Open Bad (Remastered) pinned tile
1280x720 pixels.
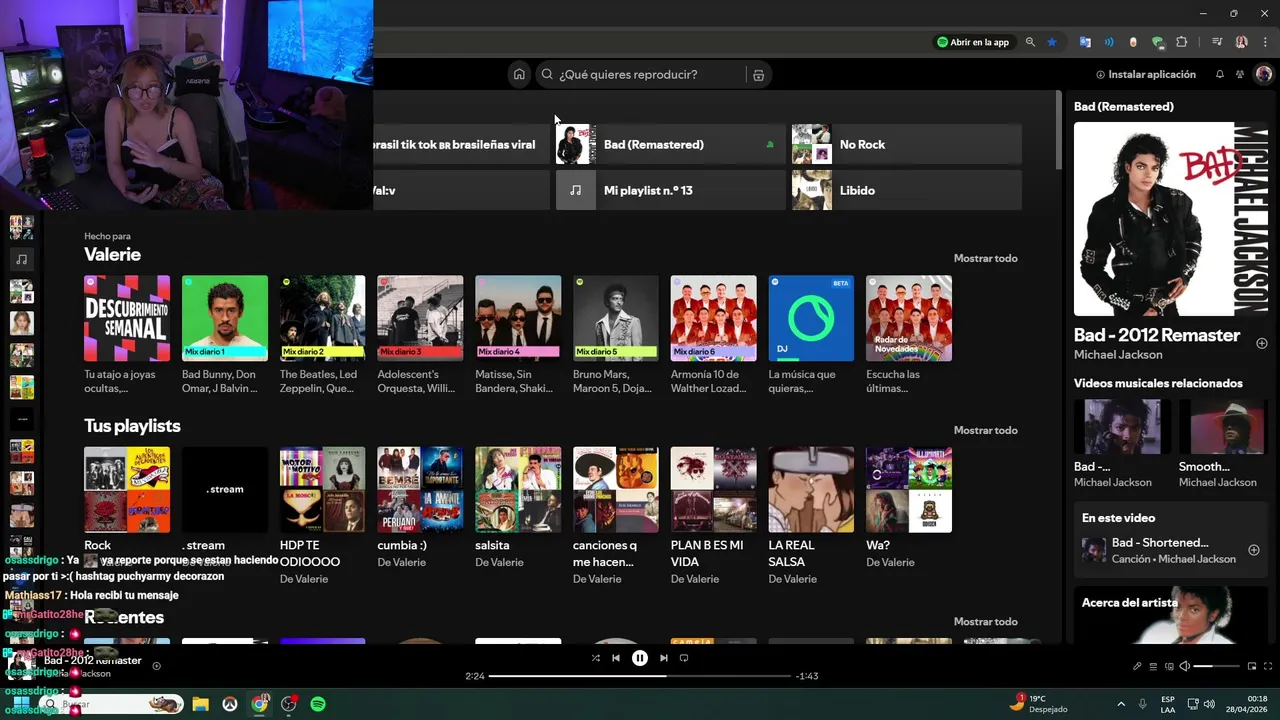click(x=670, y=144)
